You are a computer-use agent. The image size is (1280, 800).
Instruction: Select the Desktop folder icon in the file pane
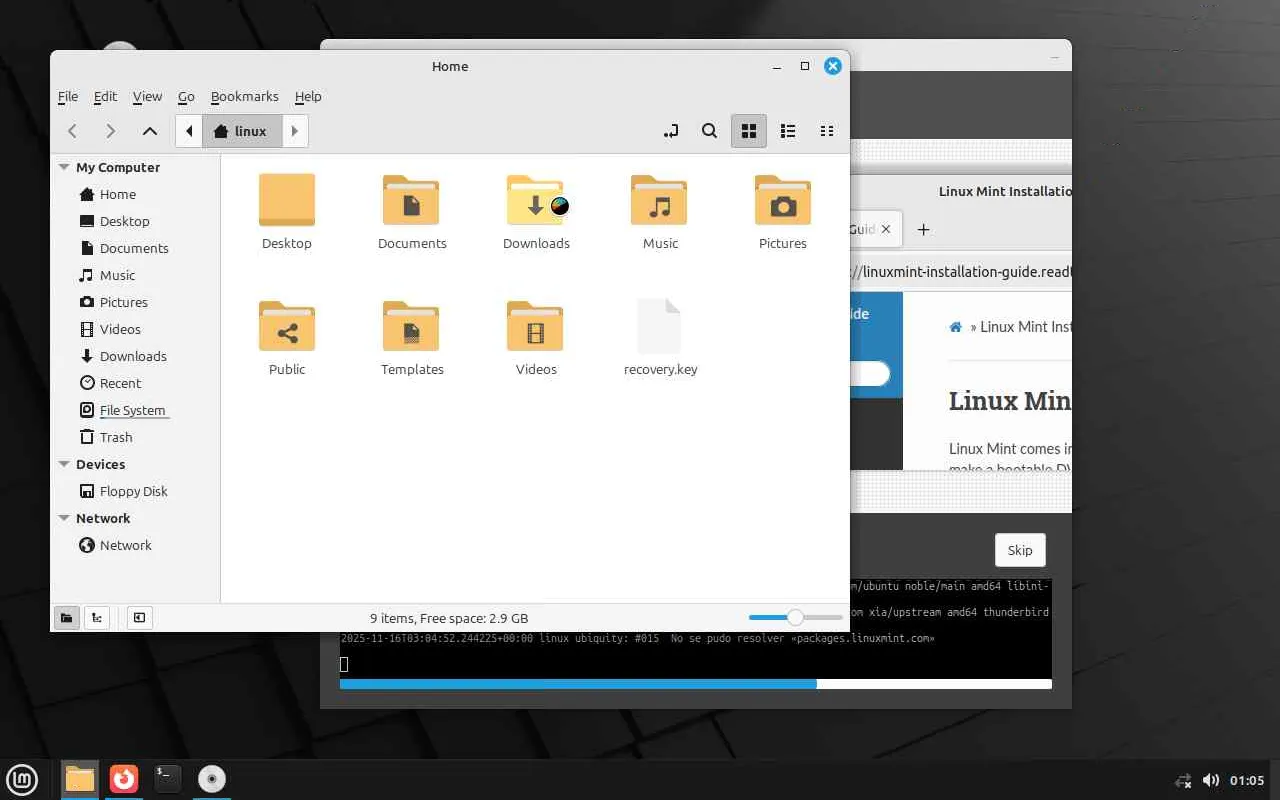click(287, 200)
